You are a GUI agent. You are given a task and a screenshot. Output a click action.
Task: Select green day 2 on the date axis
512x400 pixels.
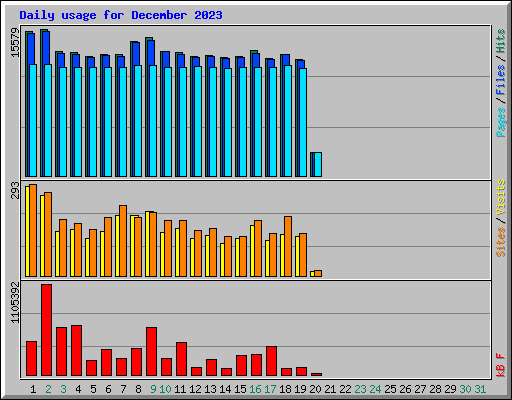48,389
